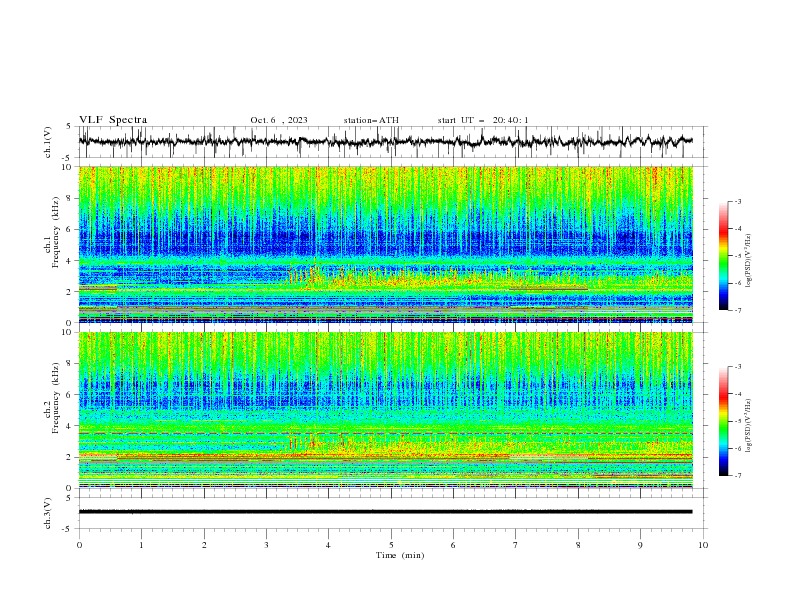Click the "start UT = 20:40: 1" text

pos(483,120)
